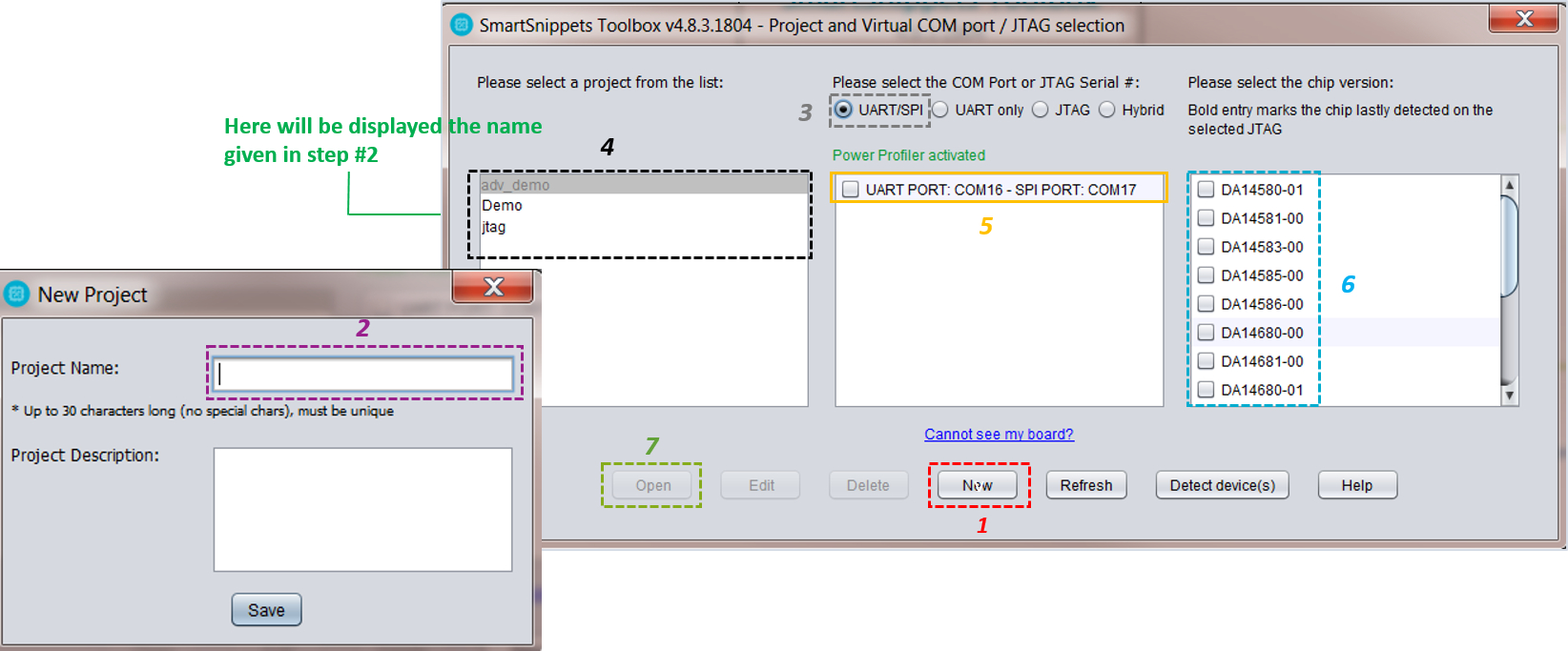
Task: Open the 'Cannot see my board?' link
Action: (999, 435)
